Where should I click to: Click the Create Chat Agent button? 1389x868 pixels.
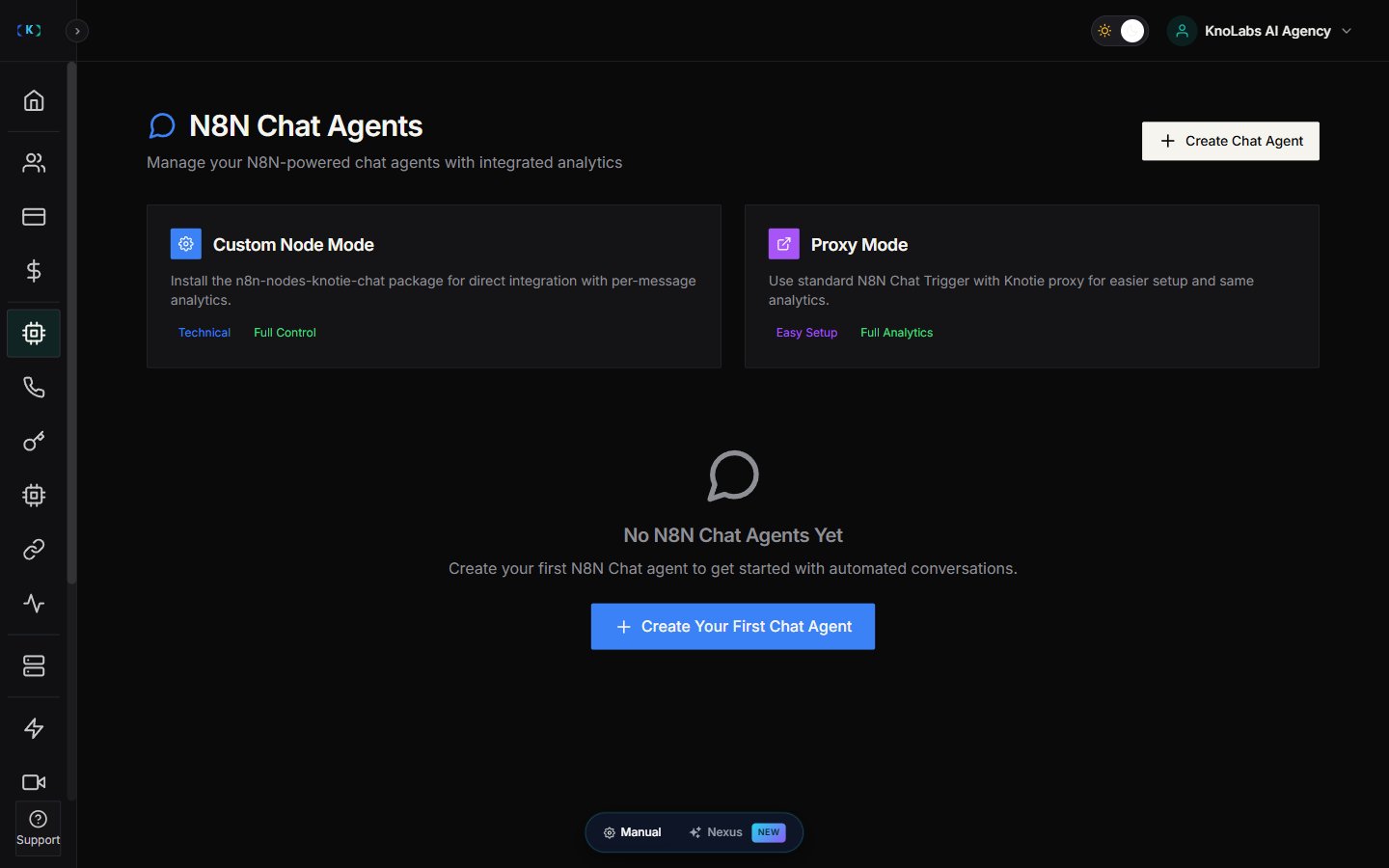1230,141
